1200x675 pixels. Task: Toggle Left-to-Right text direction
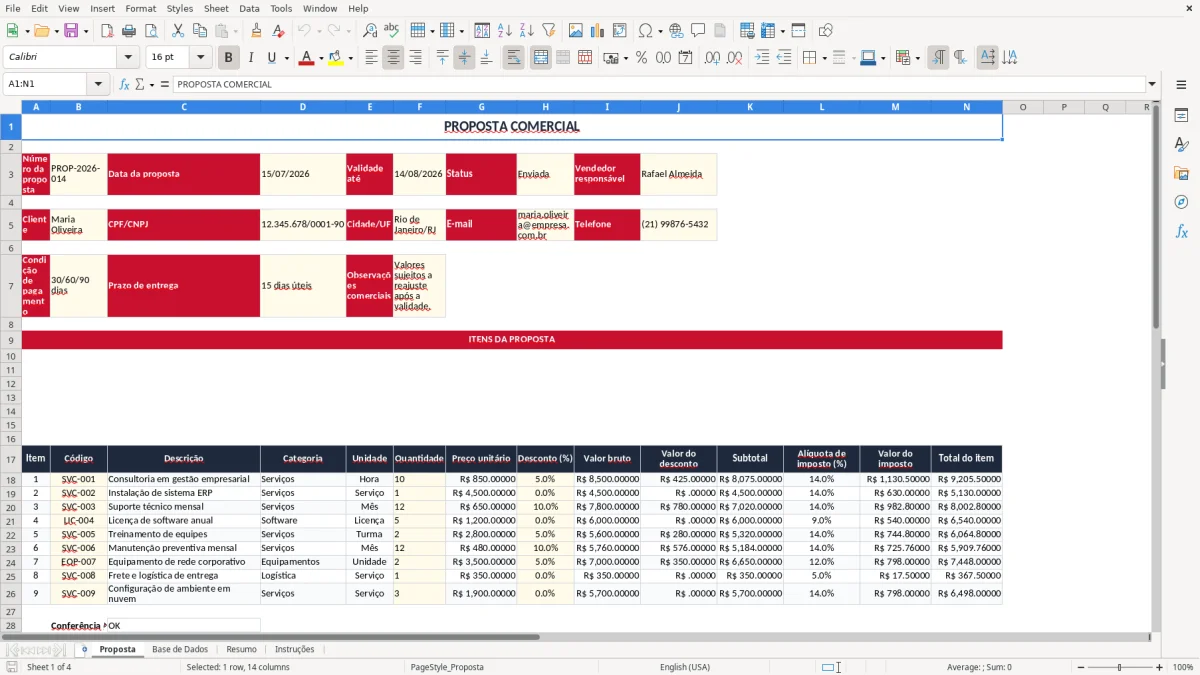pyautogui.click(x=938, y=58)
